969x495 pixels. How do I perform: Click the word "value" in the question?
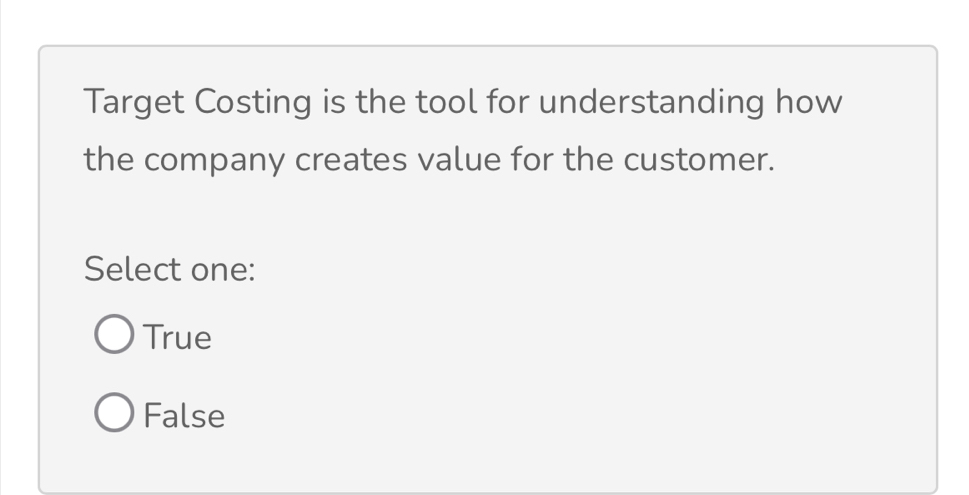pyautogui.click(x=458, y=160)
